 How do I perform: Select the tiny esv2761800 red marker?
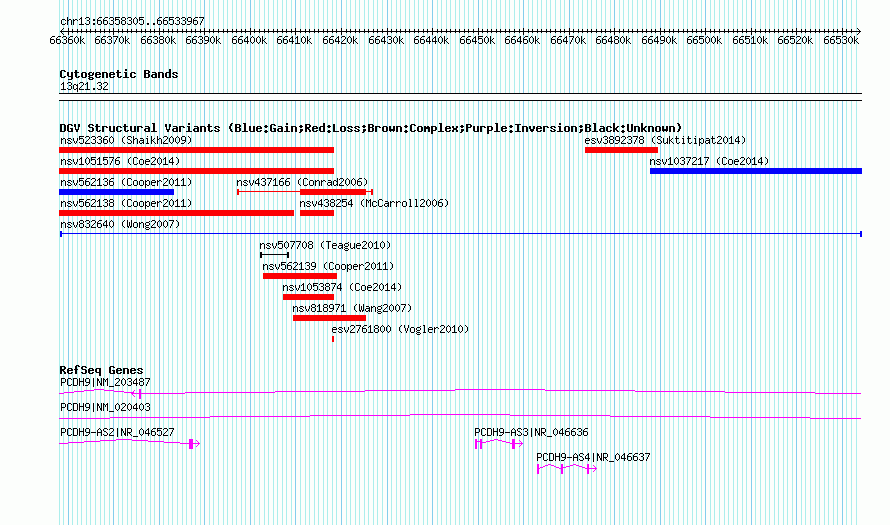coord(333,339)
